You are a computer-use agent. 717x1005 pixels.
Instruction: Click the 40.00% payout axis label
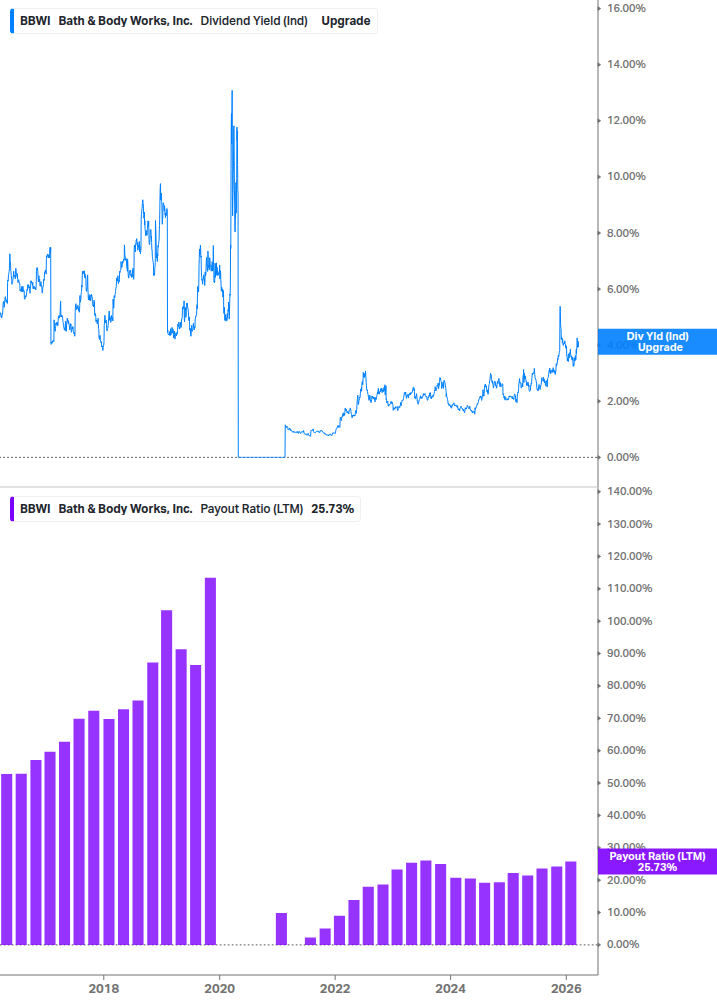point(626,815)
